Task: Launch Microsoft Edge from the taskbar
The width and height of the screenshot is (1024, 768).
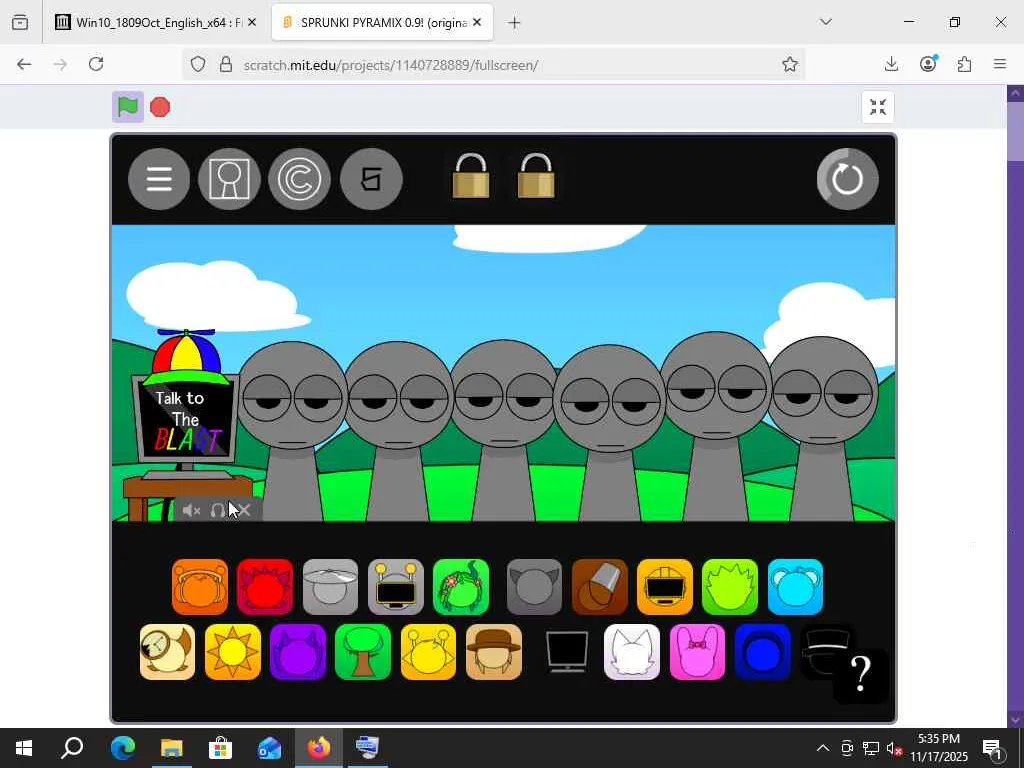Action: pos(122,748)
